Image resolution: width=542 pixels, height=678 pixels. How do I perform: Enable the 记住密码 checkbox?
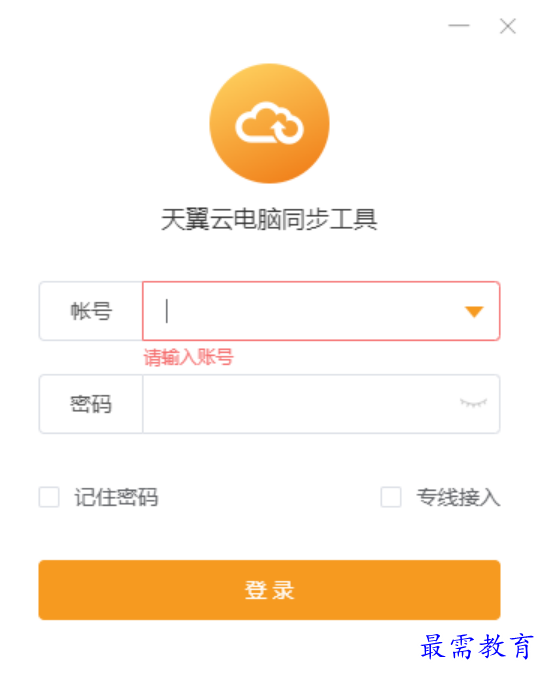[49, 497]
